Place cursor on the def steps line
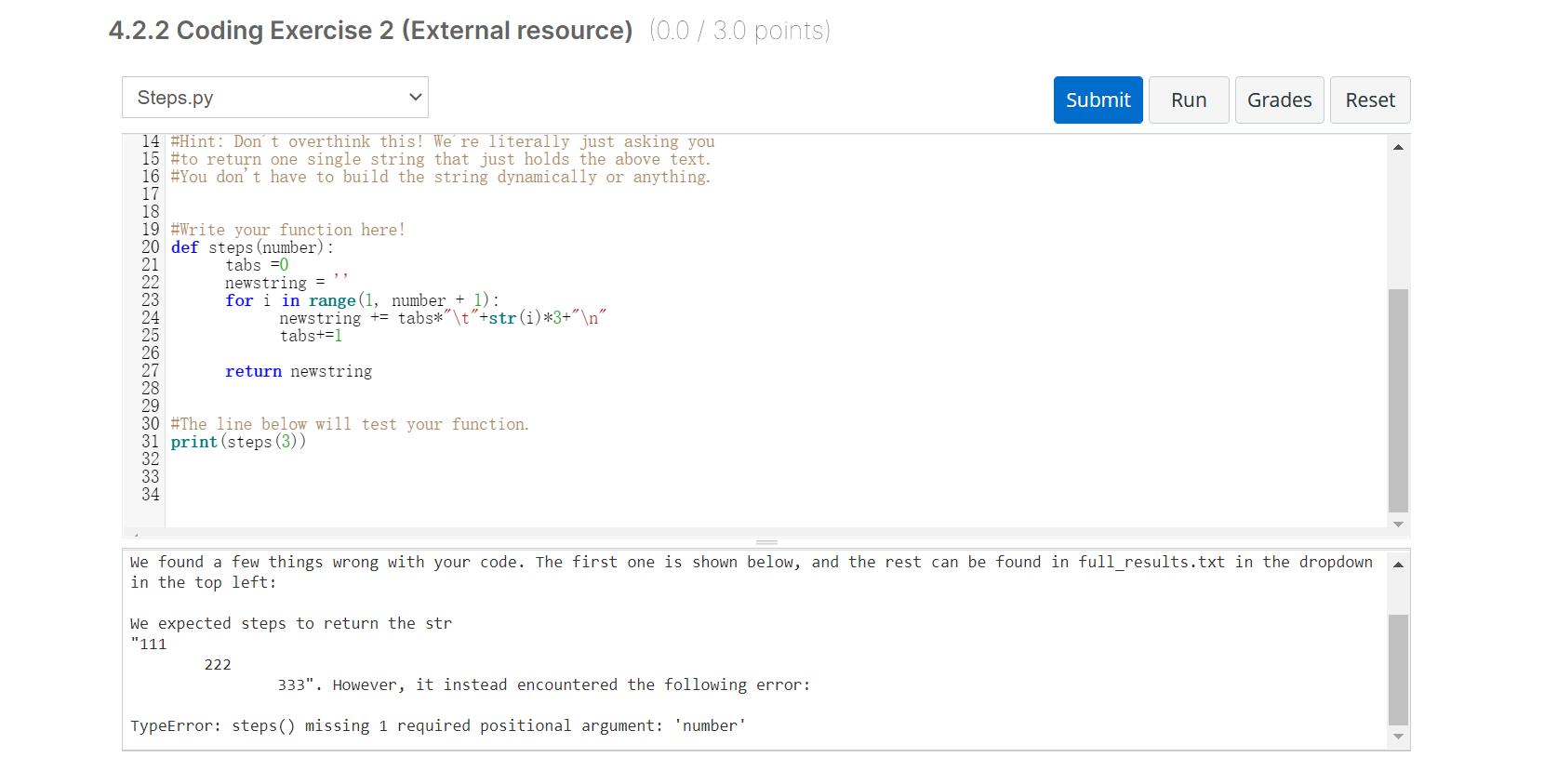Image resolution: width=1544 pixels, height=784 pixels. 251,247
